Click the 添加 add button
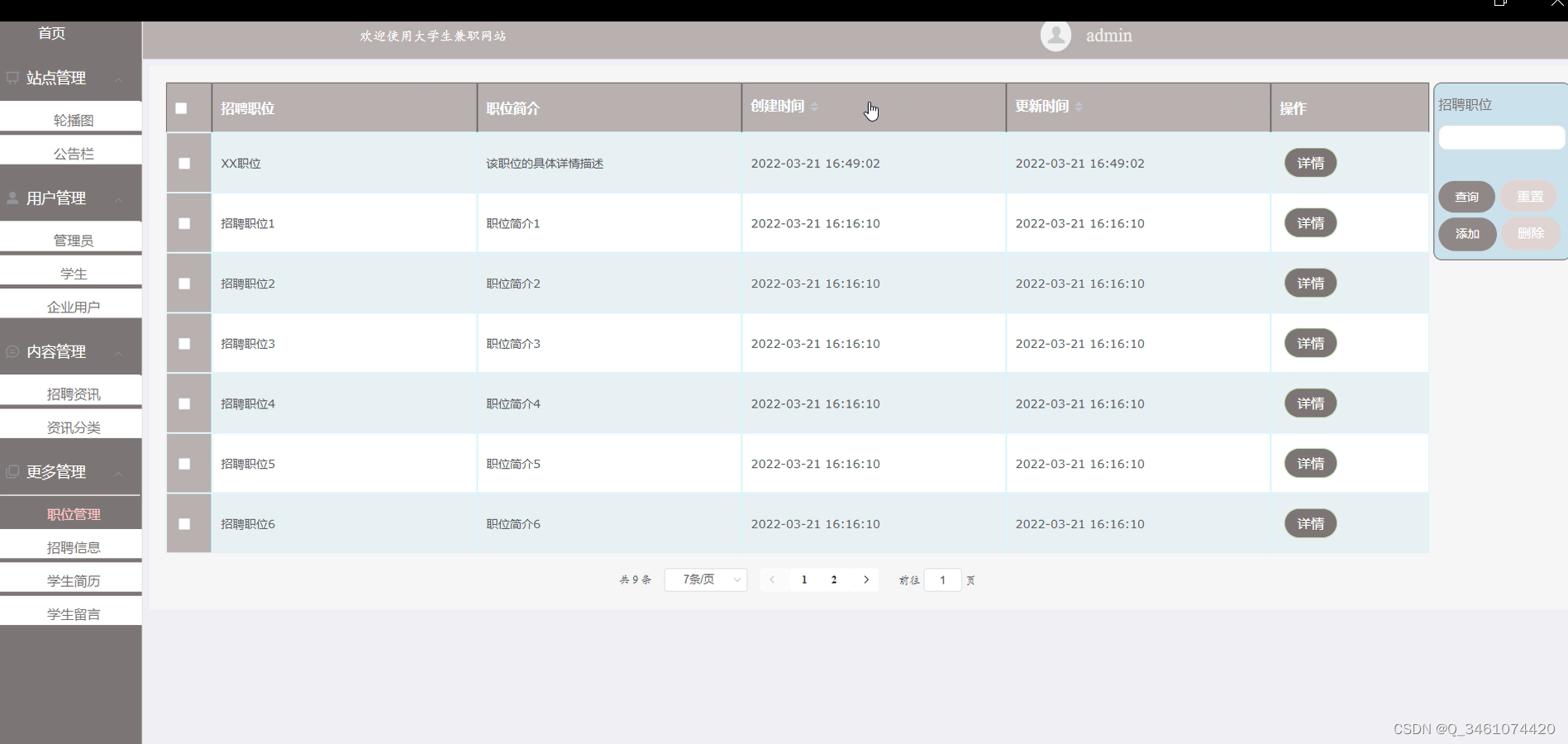This screenshot has height=744, width=1568. tap(1467, 234)
